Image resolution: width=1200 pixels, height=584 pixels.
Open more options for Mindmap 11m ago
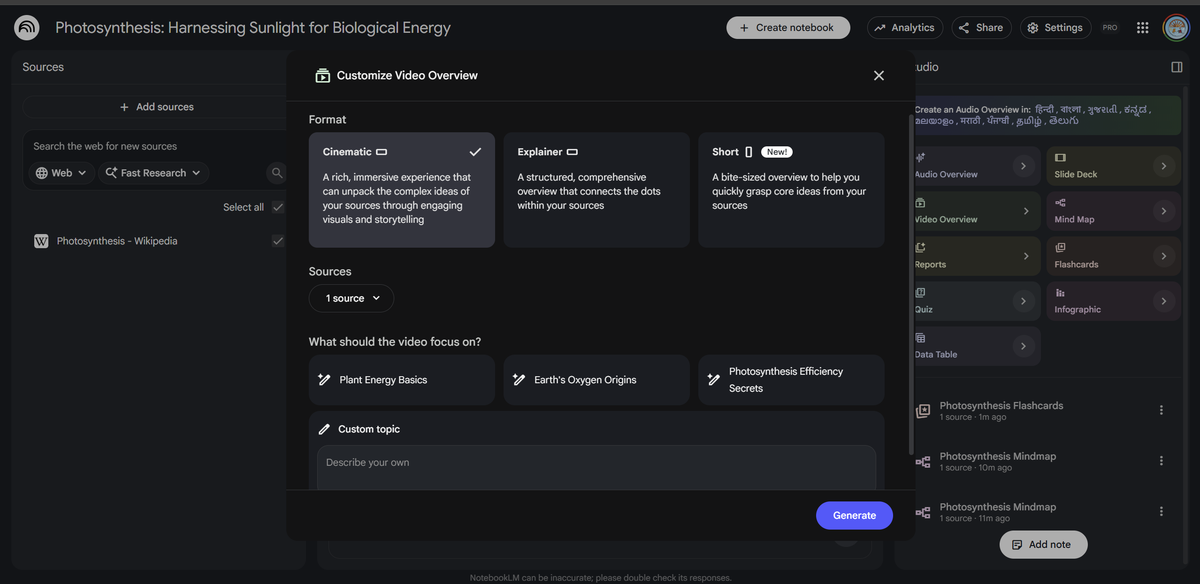pyautogui.click(x=1161, y=511)
